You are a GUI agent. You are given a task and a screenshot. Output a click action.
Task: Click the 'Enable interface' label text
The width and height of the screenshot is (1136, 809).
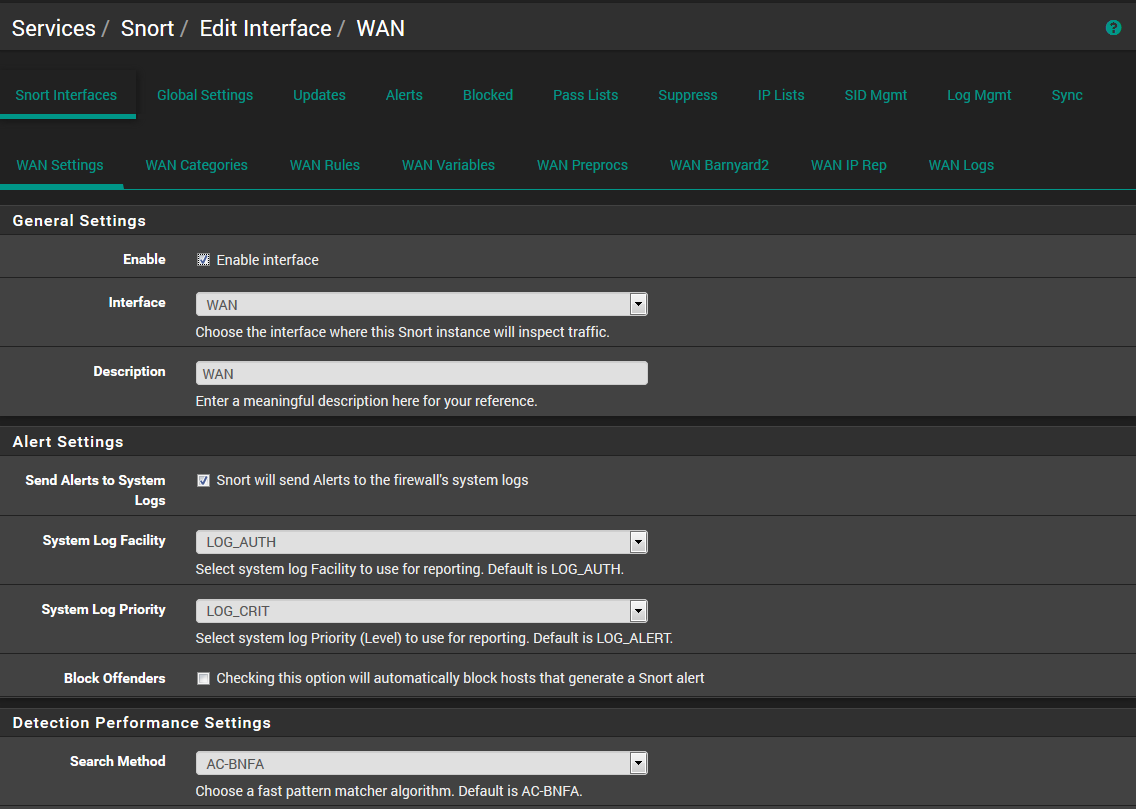pos(267,260)
